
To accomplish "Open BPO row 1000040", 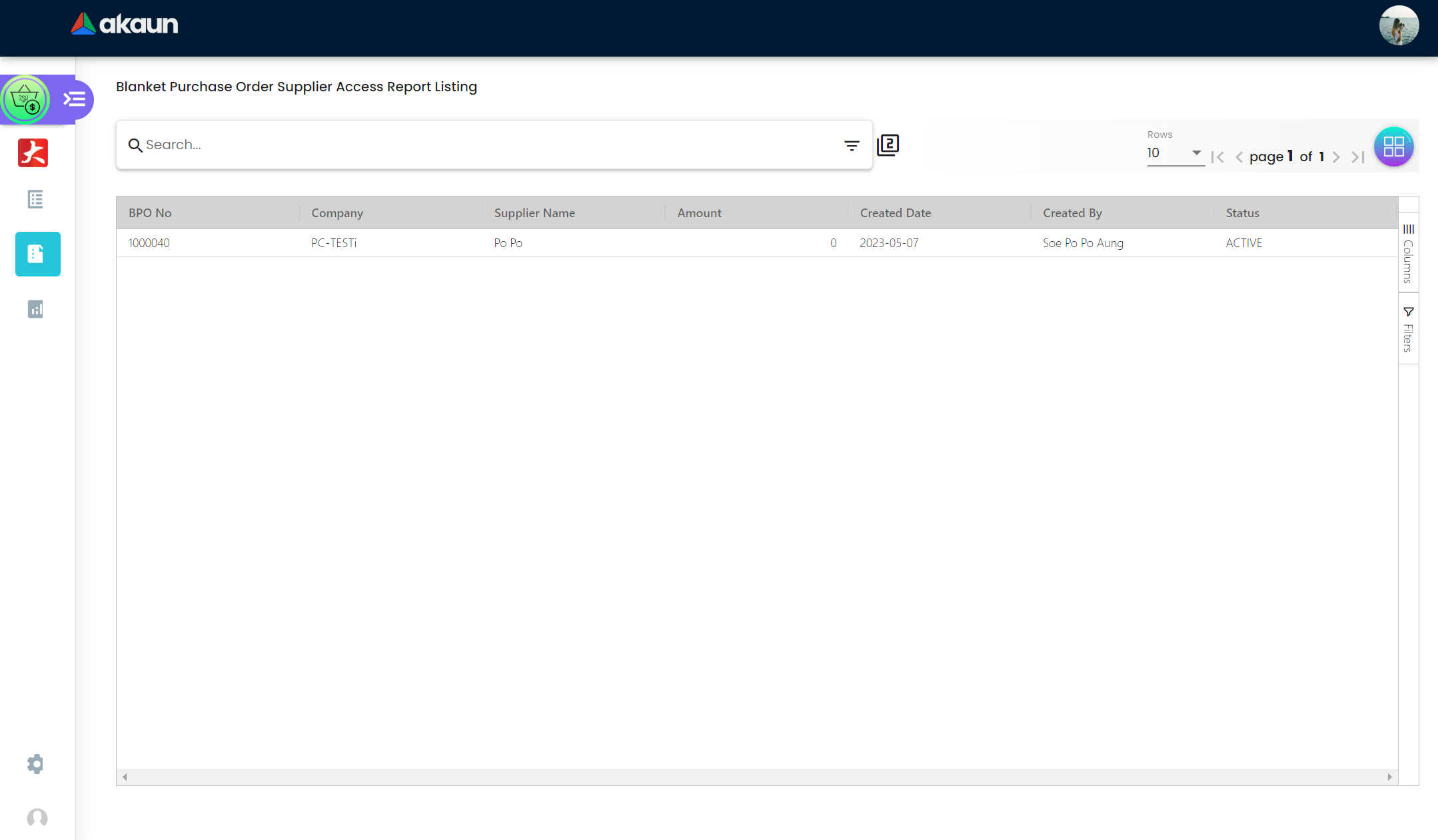I will pyautogui.click(x=149, y=243).
